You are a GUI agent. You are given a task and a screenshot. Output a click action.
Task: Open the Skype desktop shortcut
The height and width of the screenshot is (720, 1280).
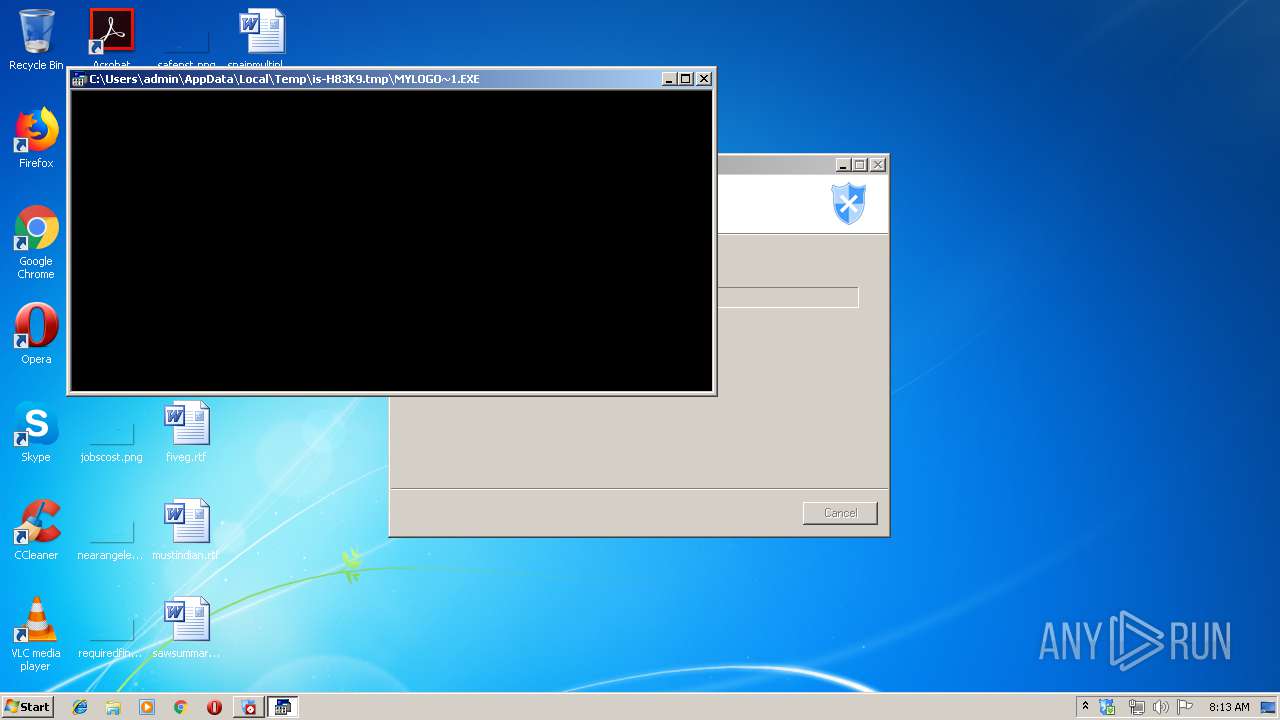36,432
